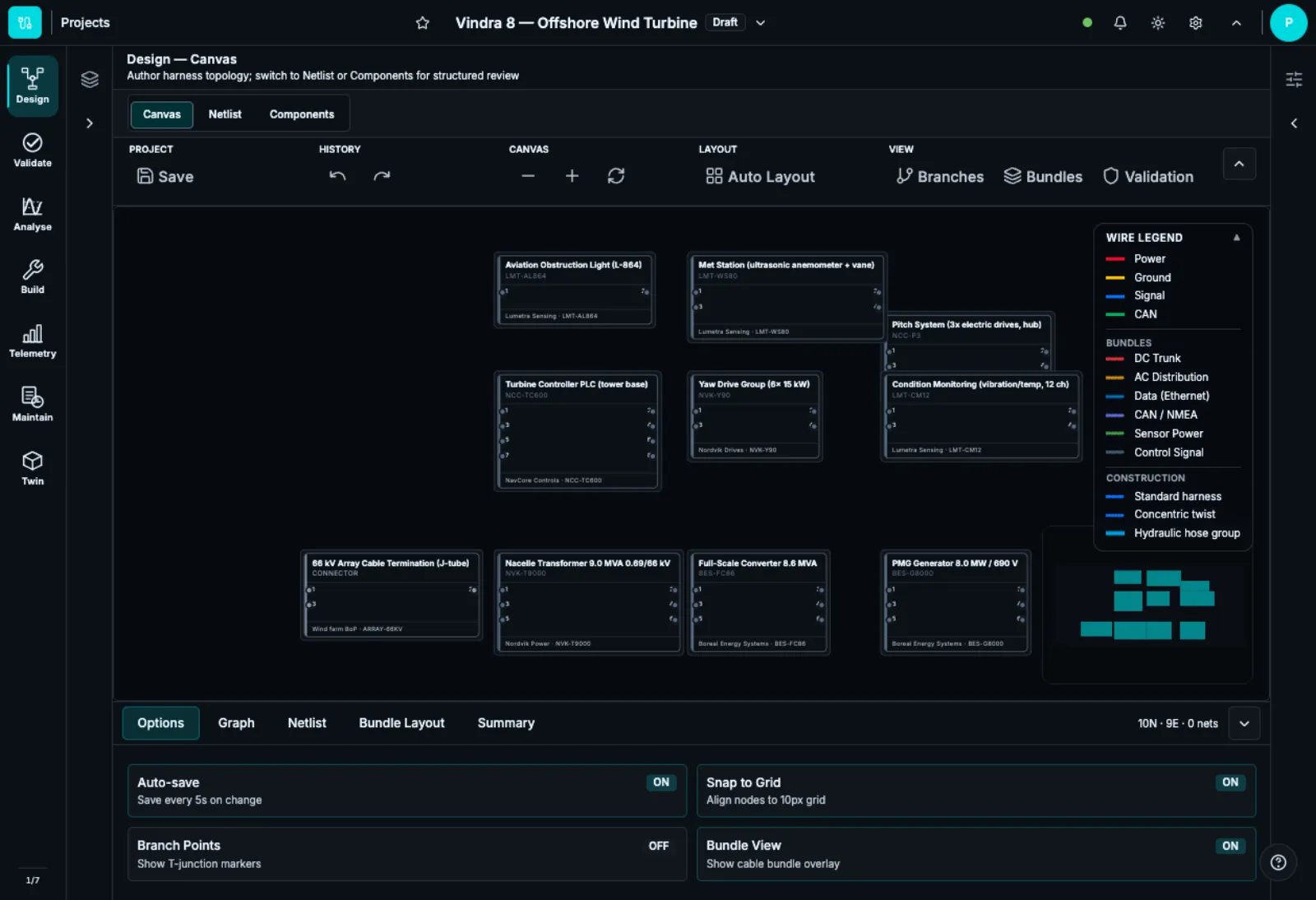The image size is (1316, 900).
Task: Toggle Branch Points OFF switch
Action: click(x=659, y=846)
